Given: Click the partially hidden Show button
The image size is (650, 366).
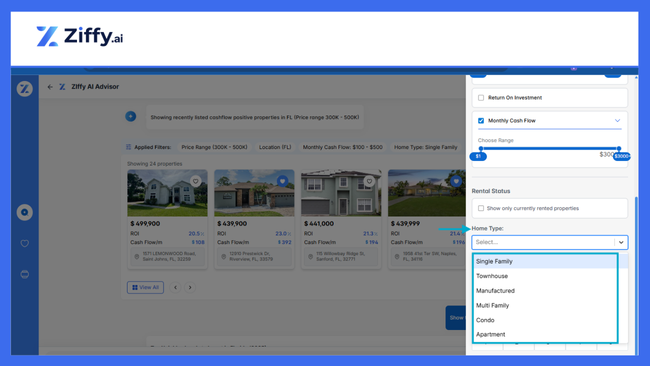Looking at the screenshot, I should pyautogui.click(x=456, y=318).
